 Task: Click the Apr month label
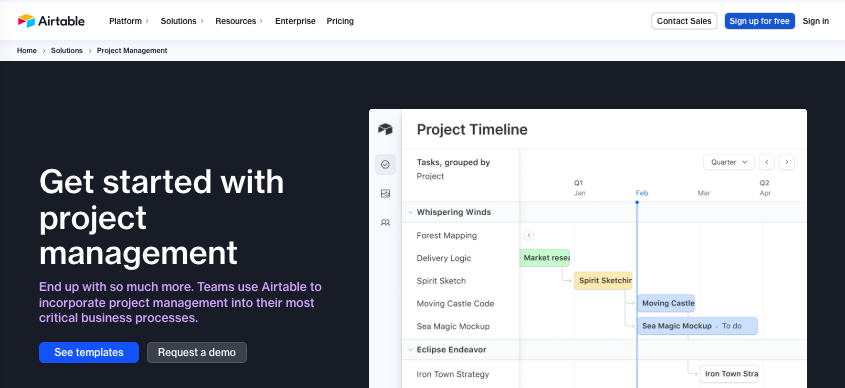click(765, 193)
